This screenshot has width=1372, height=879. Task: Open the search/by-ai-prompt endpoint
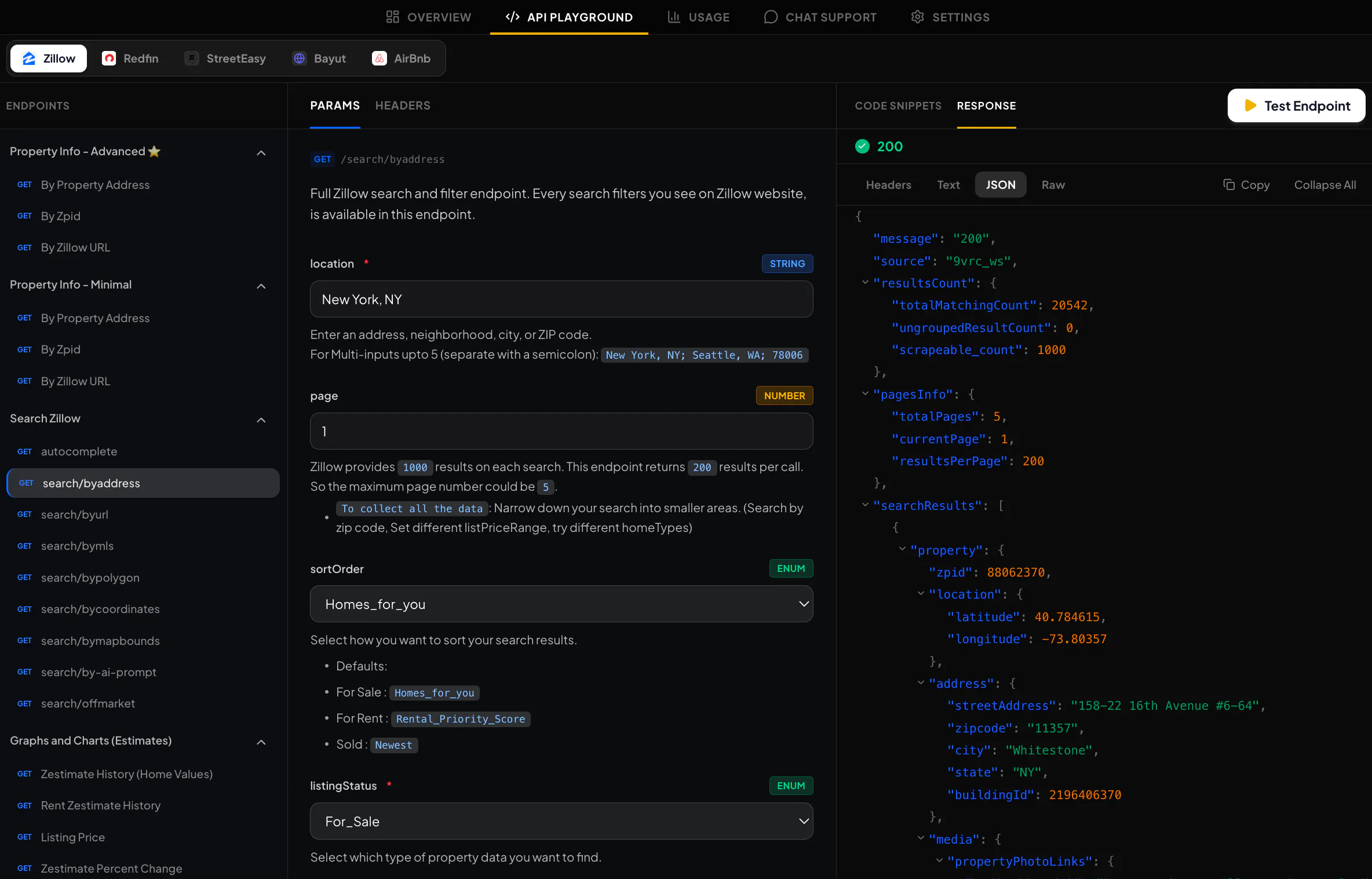point(143,672)
